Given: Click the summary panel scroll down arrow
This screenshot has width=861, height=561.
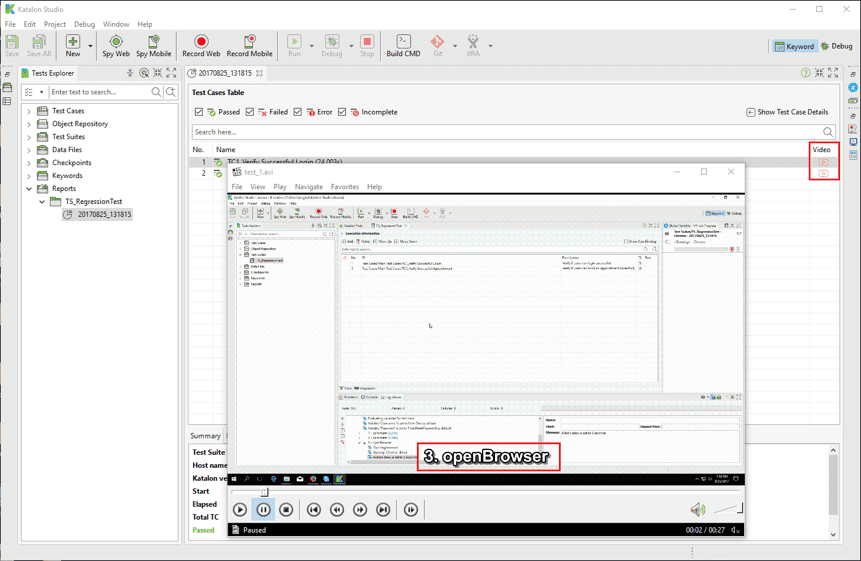Looking at the screenshot, I should tap(834, 534).
